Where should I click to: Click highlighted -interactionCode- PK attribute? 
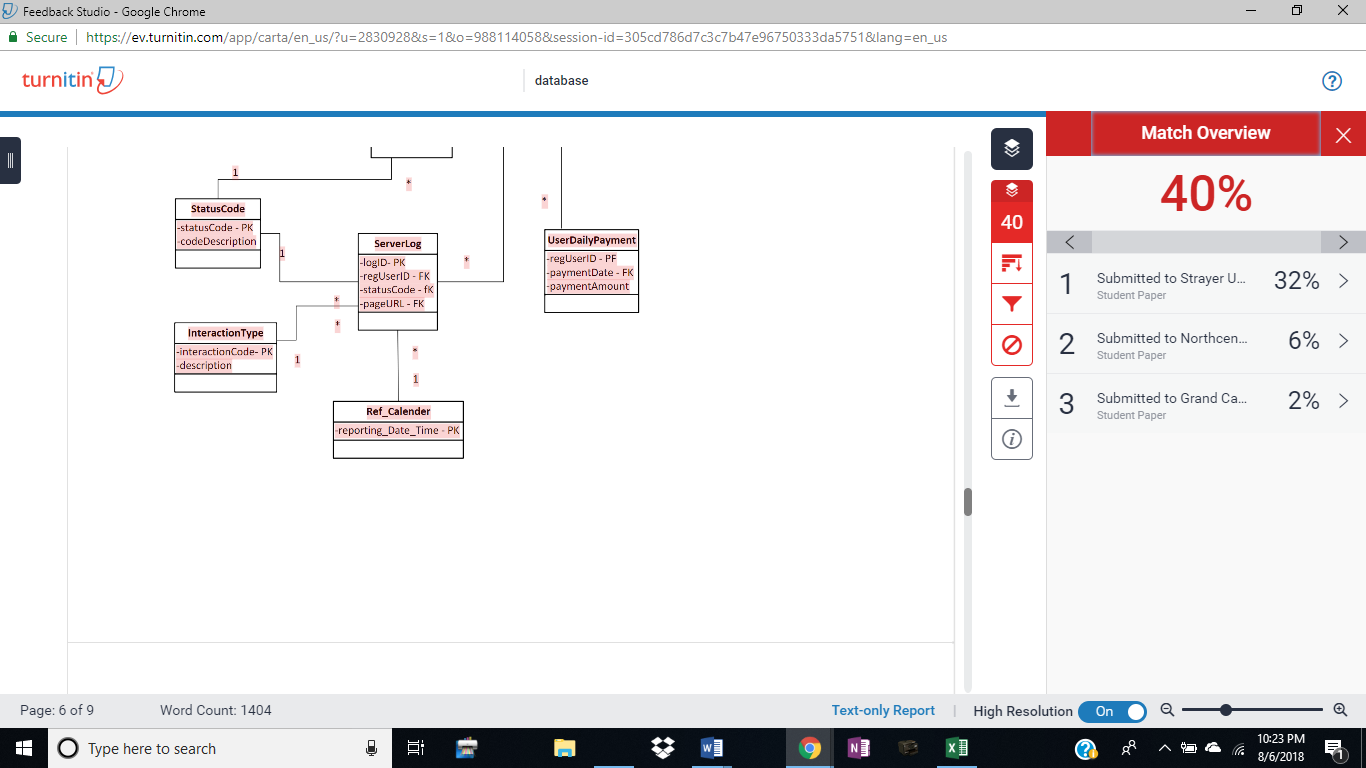pyautogui.click(x=224, y=352)
